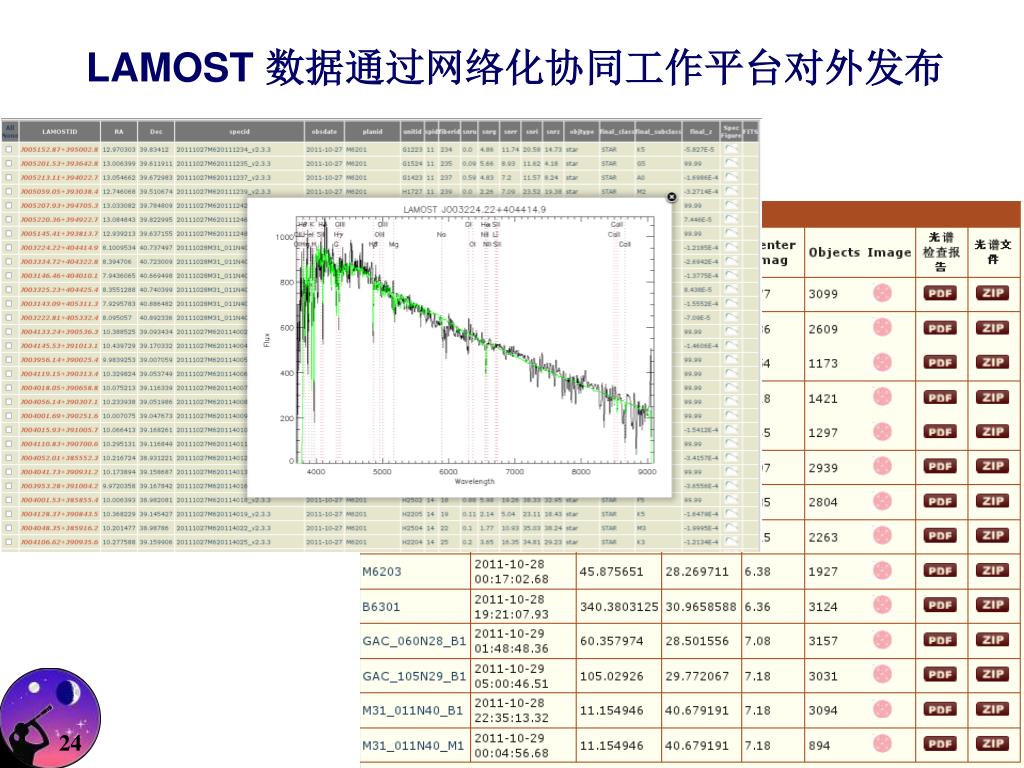Tick checkbox for J003334.72+404322.8 row
The width and height of the screenshot is (1024, 768).
click(8, 262)
